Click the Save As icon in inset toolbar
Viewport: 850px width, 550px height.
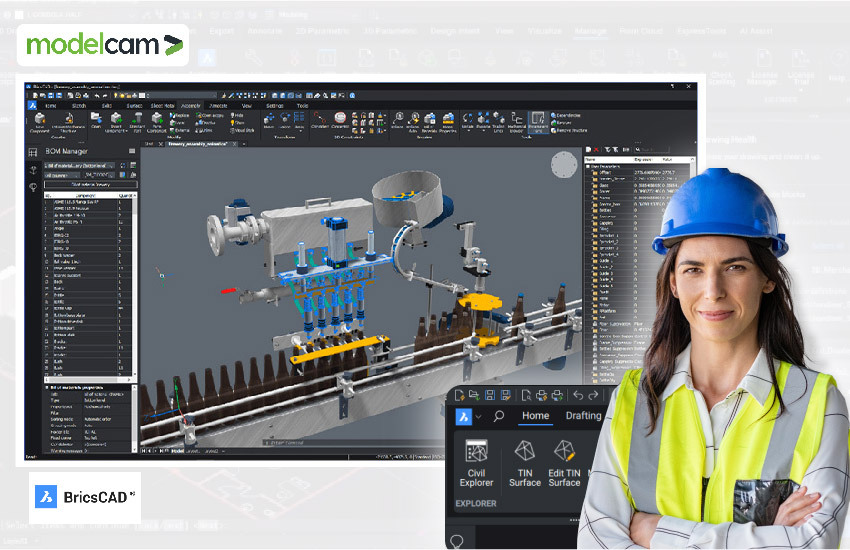[x=506, y=395]
